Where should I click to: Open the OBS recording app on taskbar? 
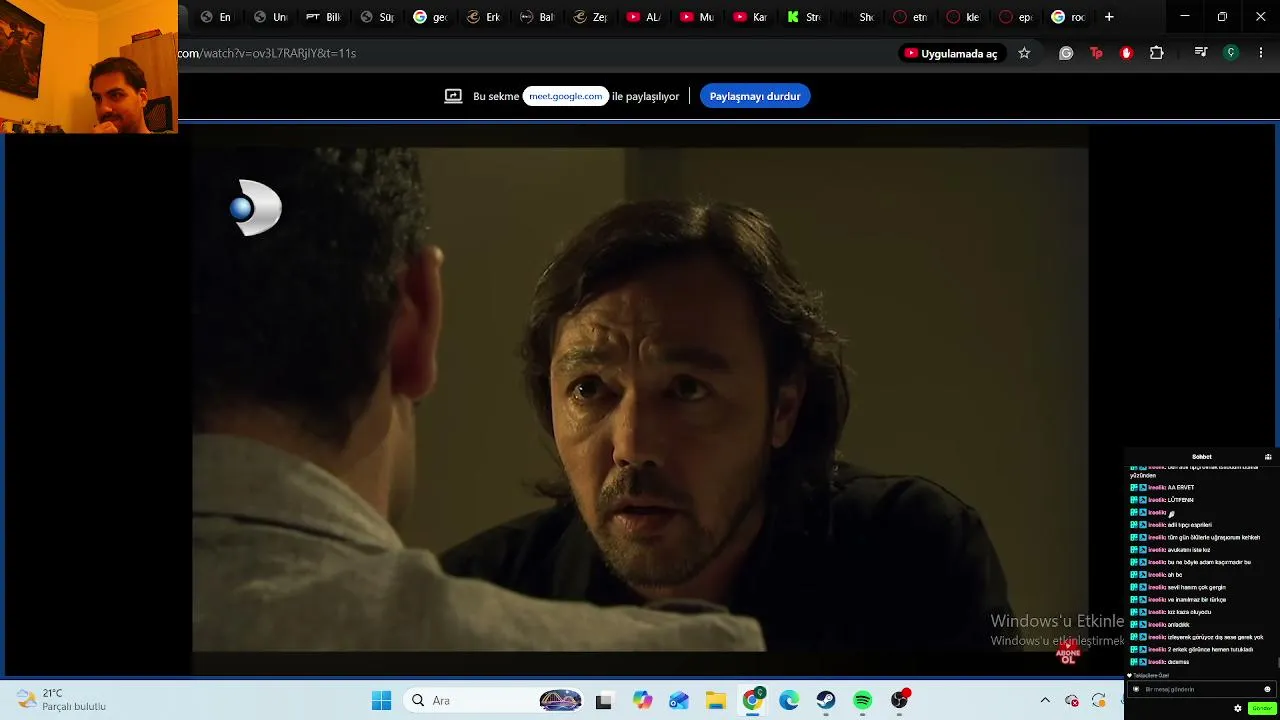900,701
